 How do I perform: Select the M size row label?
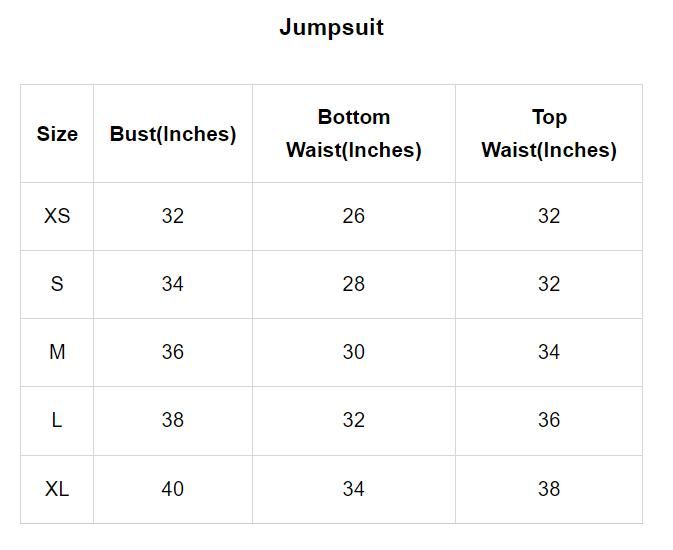[x=57, y=352]
